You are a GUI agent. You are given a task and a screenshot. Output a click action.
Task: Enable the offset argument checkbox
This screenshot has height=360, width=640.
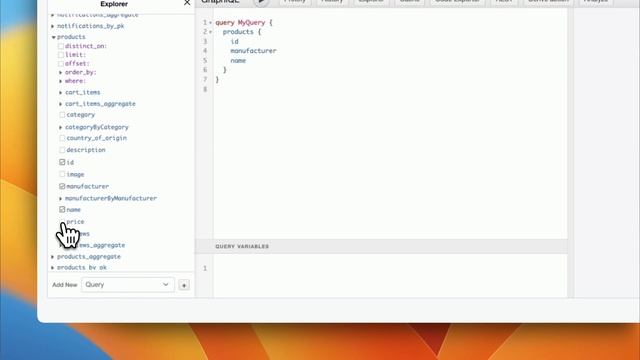(x=61, y=64)
